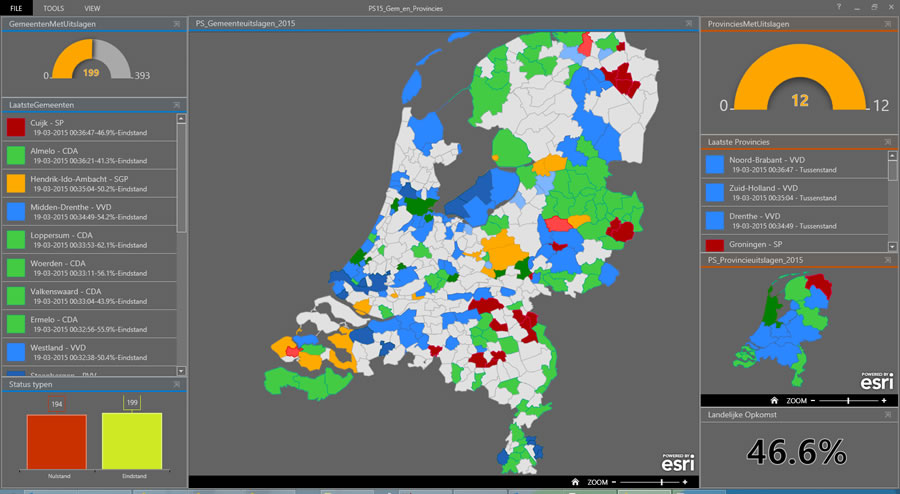Click the 194 label above the Nulstand bar
This screenshot has width=900, height=494.
57,404
